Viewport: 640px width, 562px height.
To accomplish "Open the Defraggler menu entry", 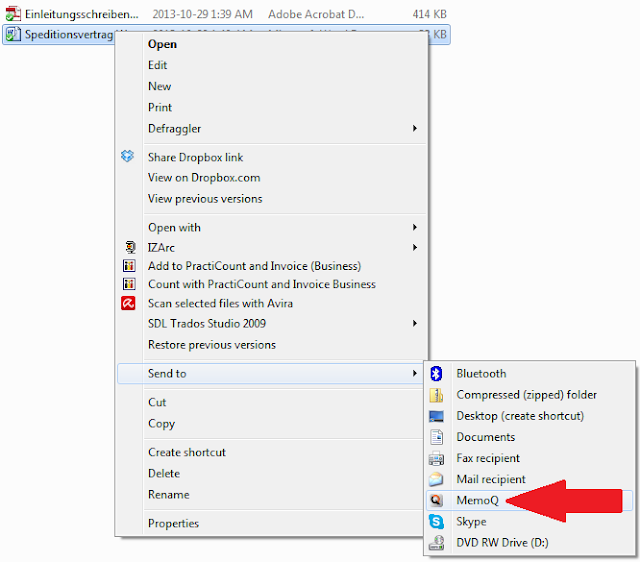I will pos(174,129).
